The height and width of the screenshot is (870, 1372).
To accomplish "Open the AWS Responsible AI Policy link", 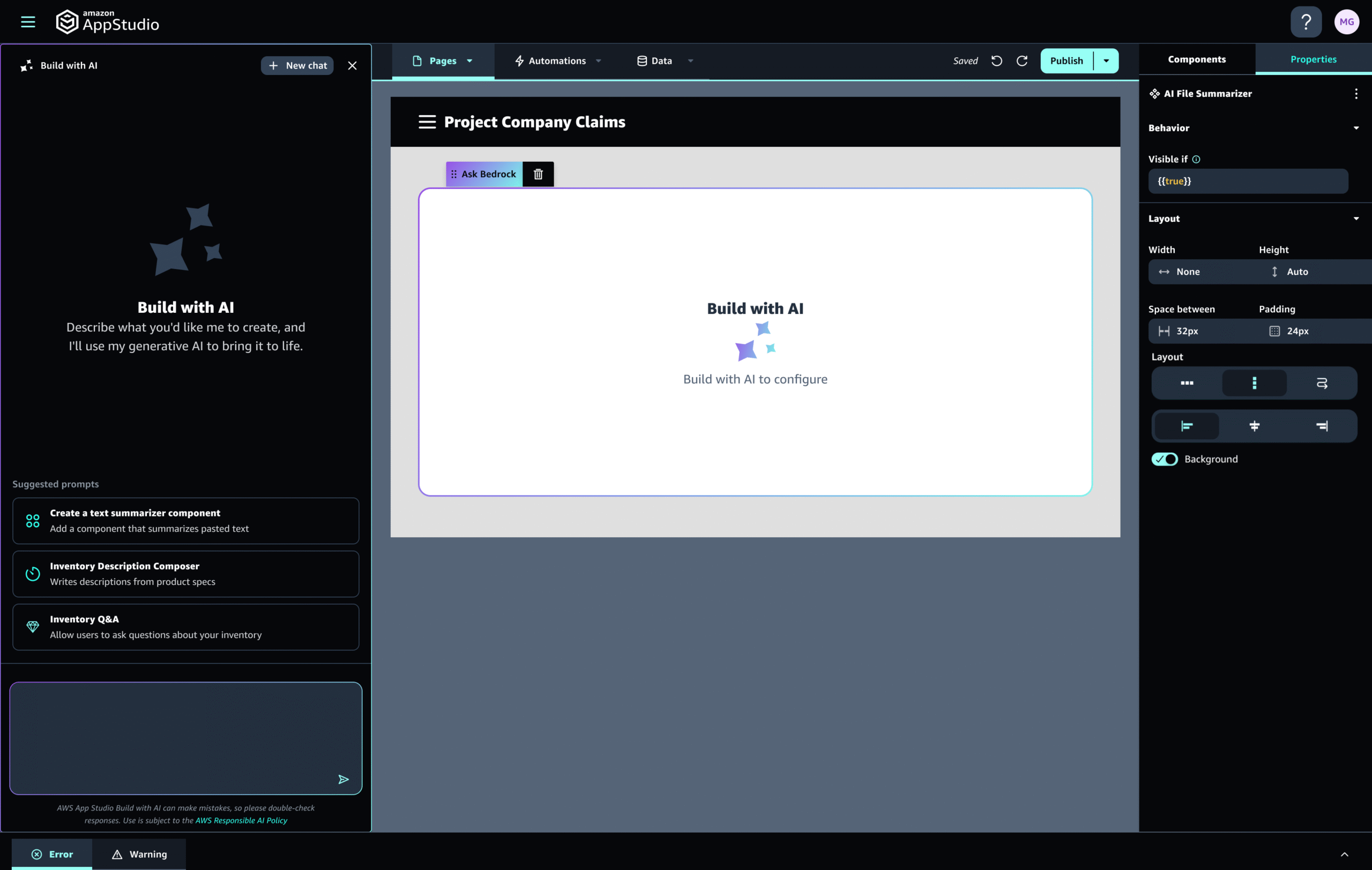I will 241,821.
